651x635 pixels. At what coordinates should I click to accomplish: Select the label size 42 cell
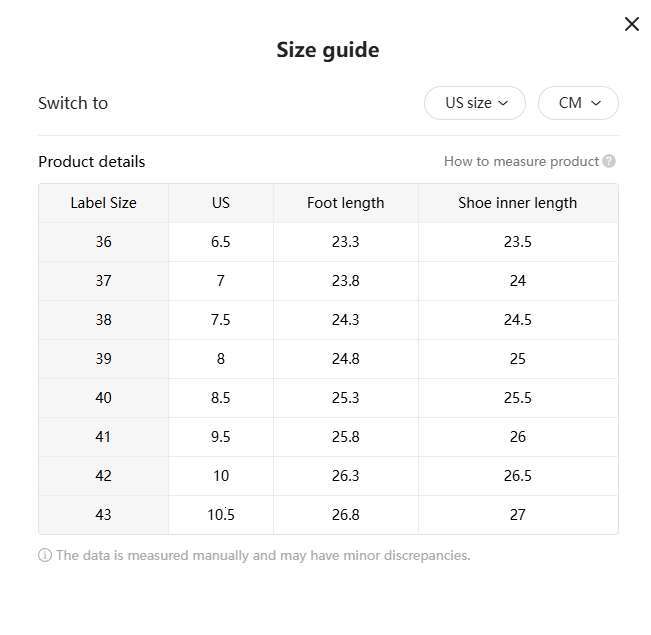point(103,476)
